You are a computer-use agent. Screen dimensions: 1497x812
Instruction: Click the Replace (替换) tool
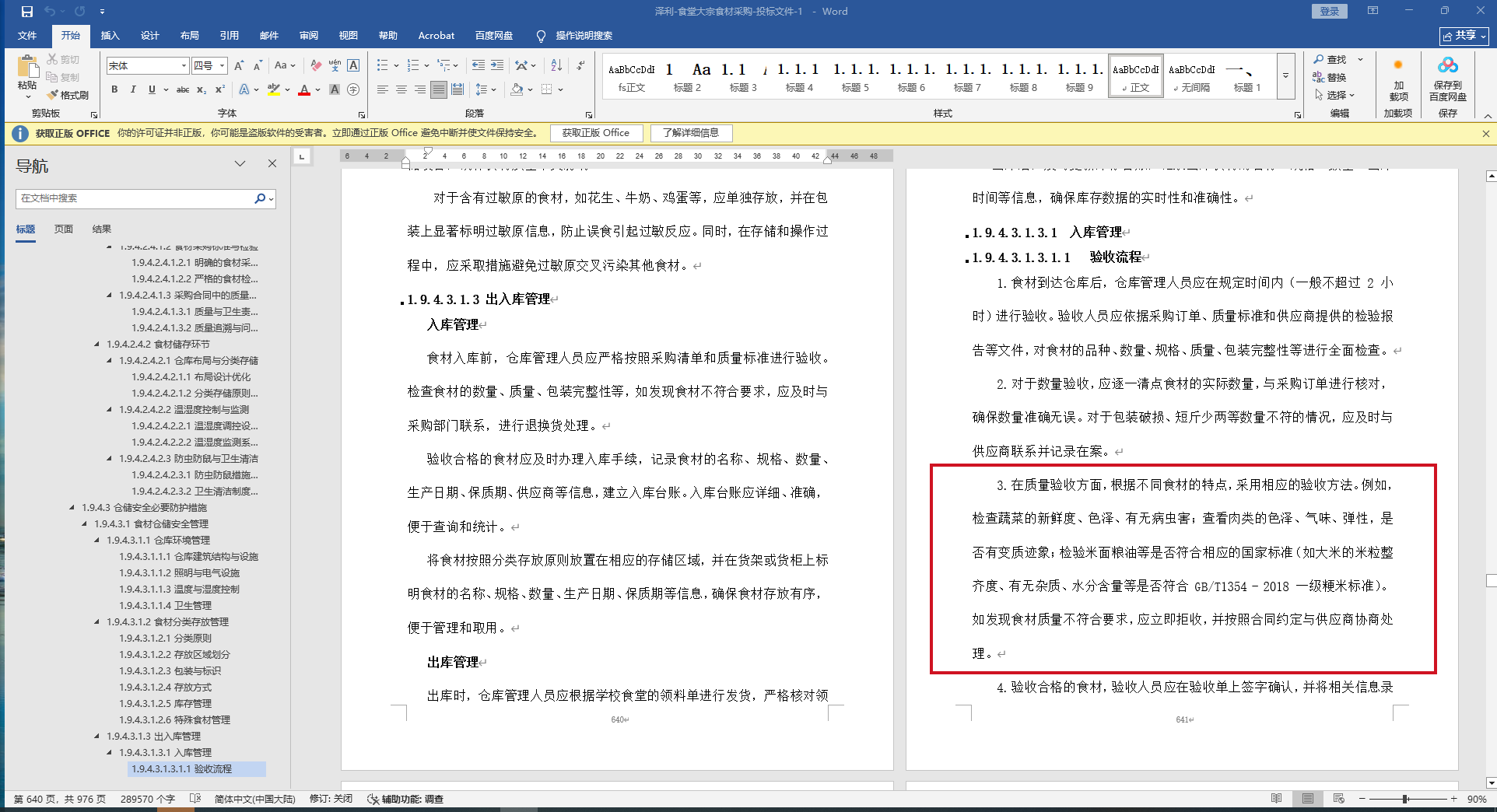tap(1330, 77)
